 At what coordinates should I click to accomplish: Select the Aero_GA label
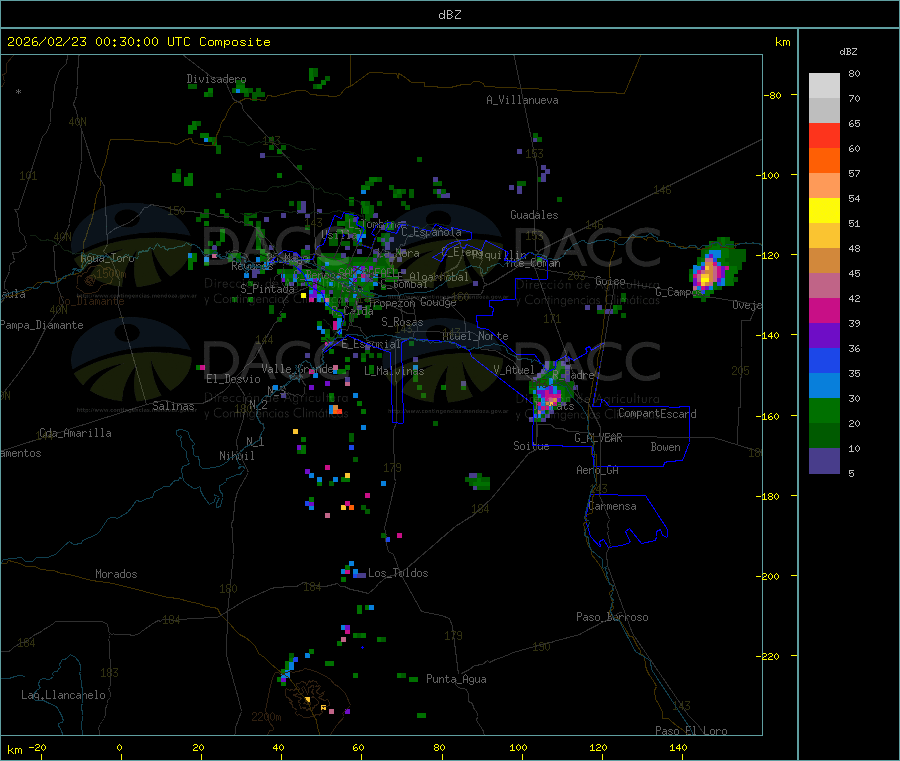(x=598, y=470)
